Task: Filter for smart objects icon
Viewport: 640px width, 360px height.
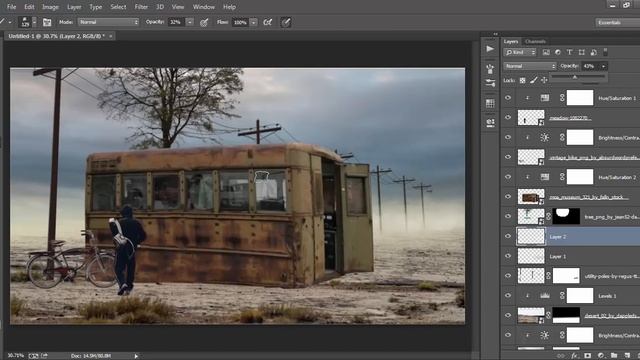Action: point(593,52)
